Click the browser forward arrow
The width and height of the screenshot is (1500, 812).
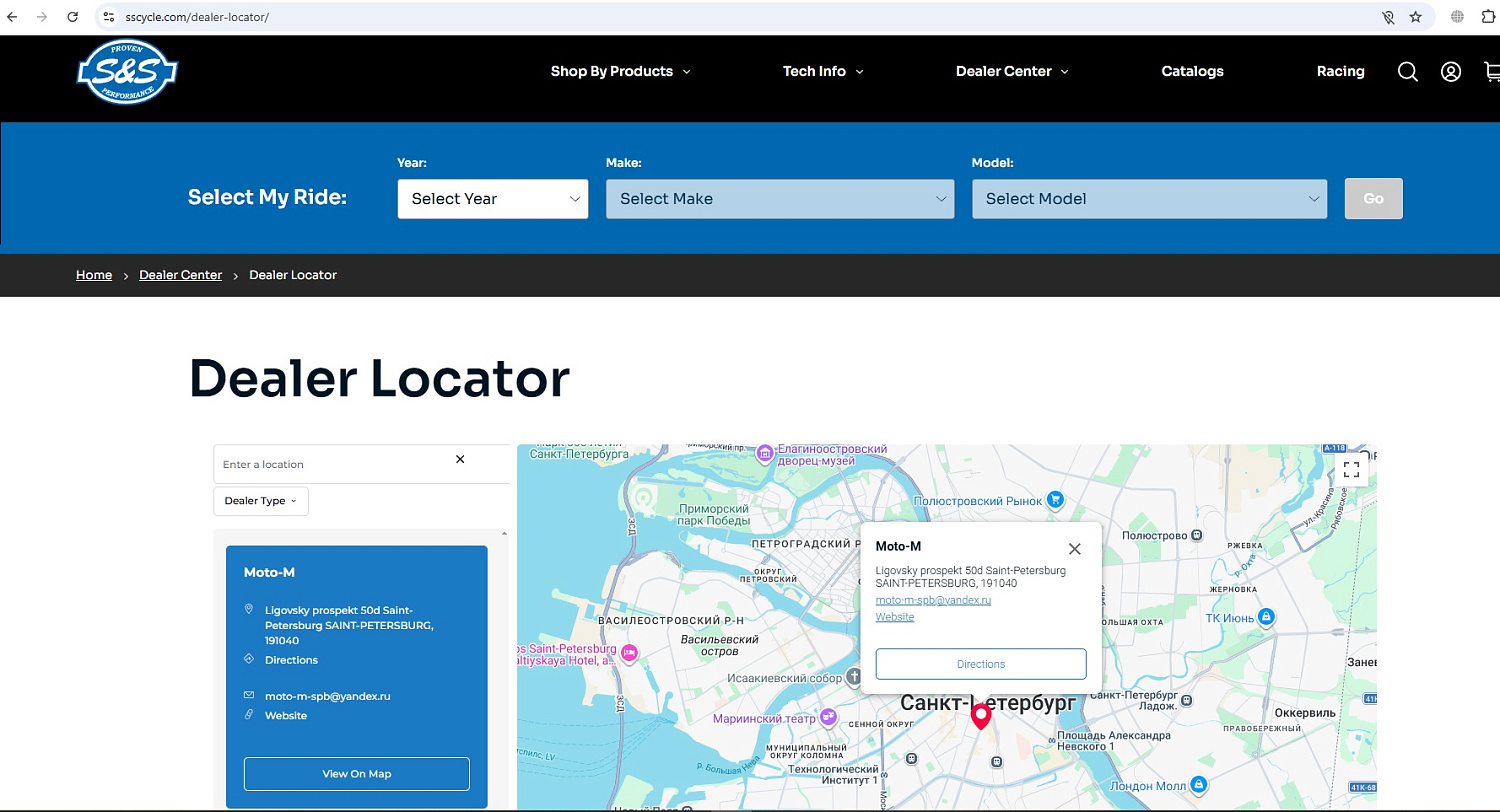click(42, 17)
